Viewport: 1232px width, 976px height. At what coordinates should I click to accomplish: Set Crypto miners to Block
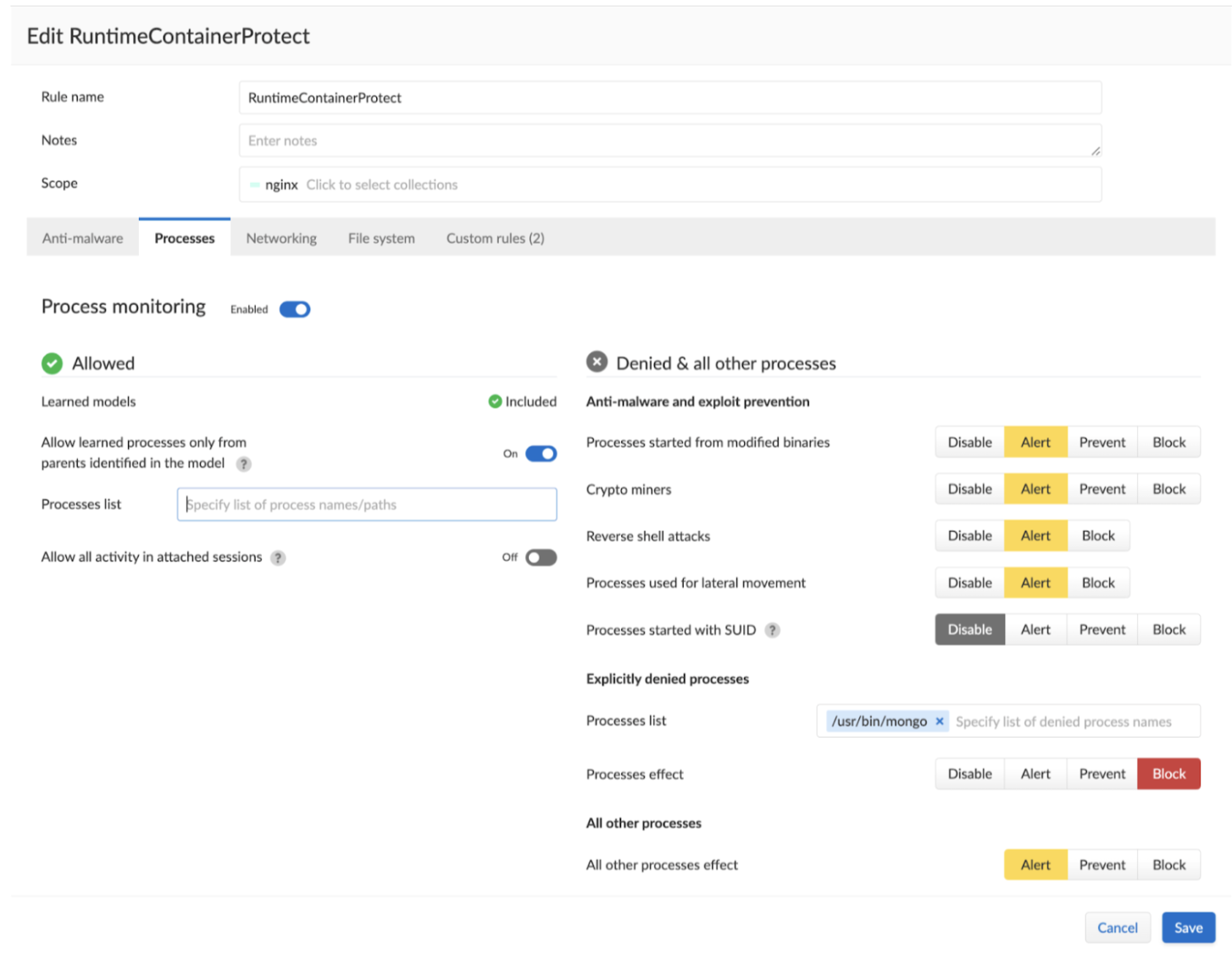tap(1168, 489)
